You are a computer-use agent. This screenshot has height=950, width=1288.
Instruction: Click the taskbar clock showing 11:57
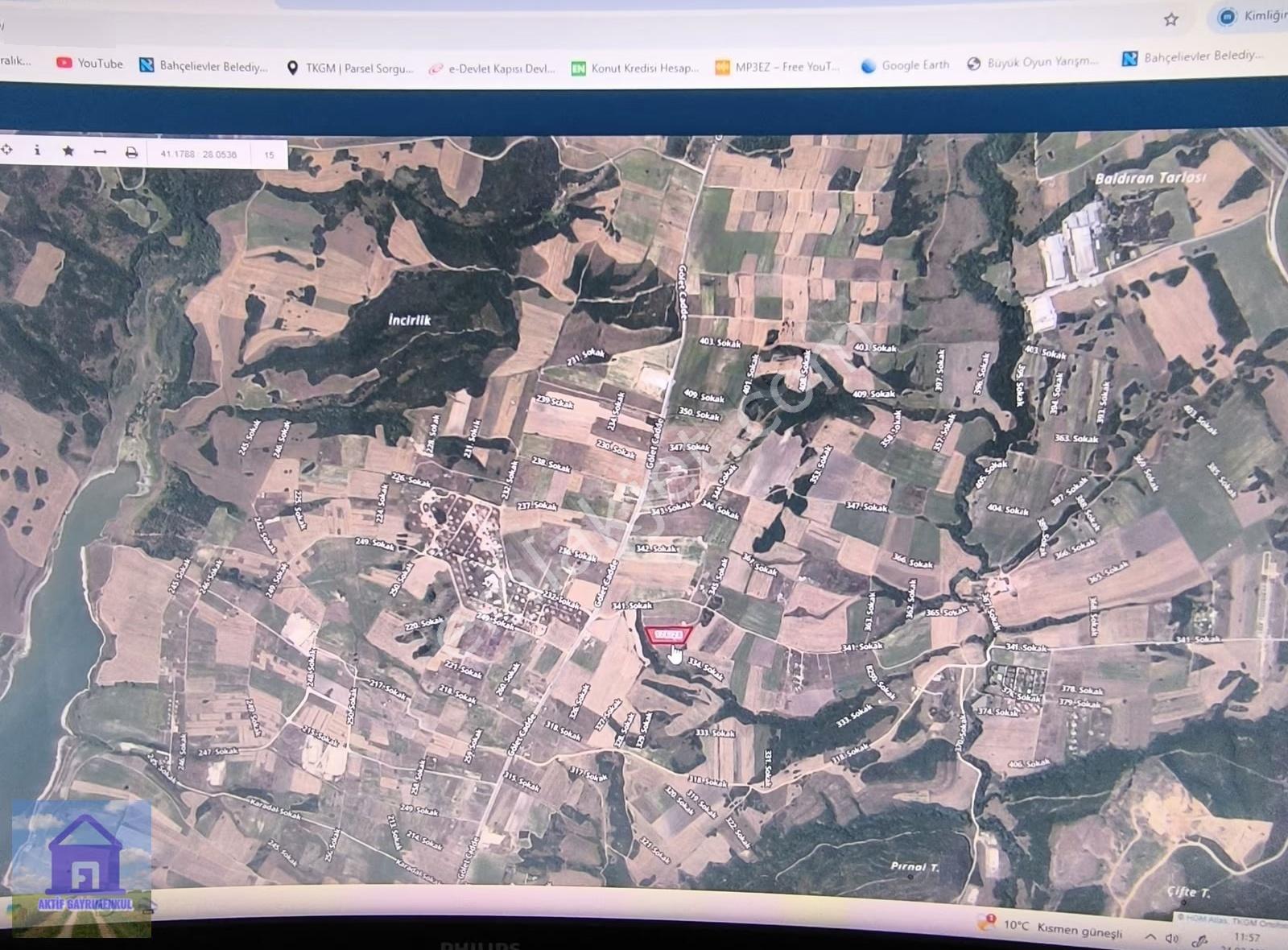click(x=1246, y=939)
